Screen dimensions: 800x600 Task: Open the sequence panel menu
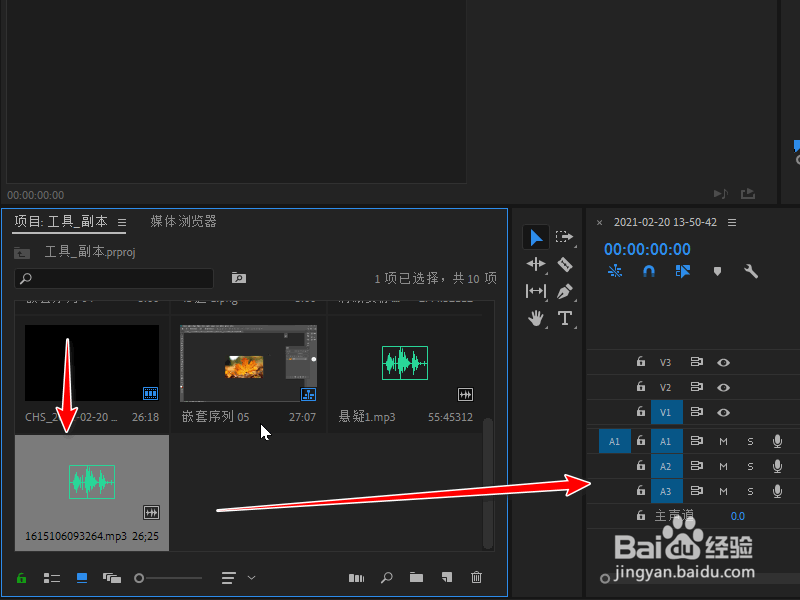[732, 222]
